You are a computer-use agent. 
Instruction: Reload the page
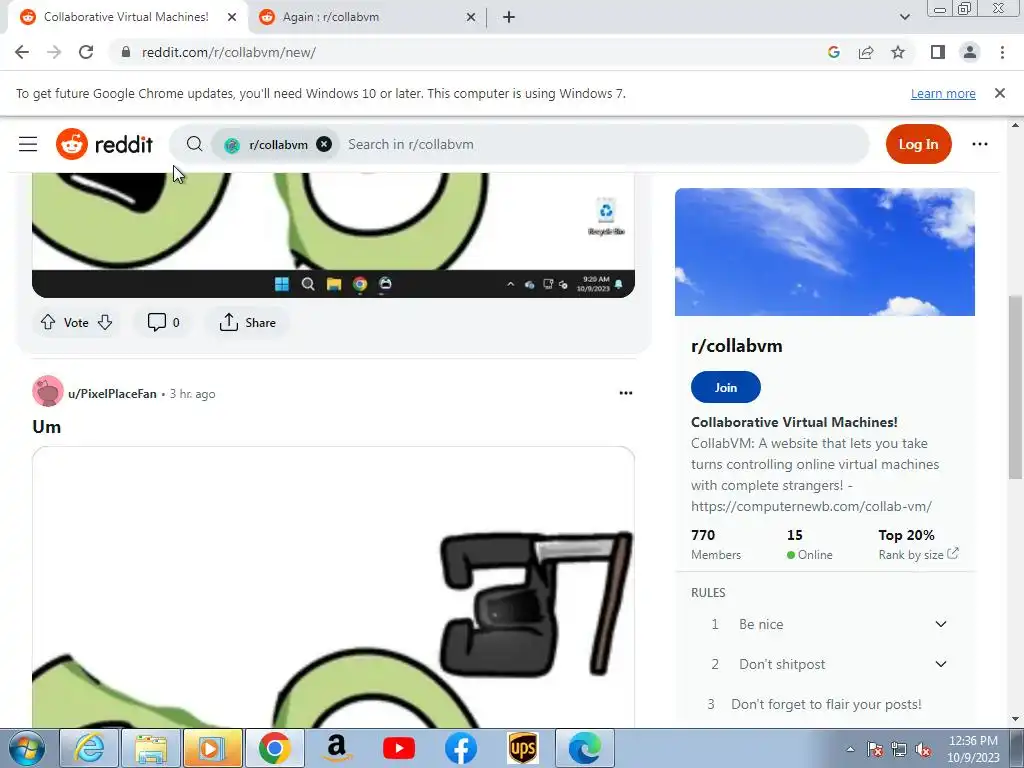[x=86, y=52]
